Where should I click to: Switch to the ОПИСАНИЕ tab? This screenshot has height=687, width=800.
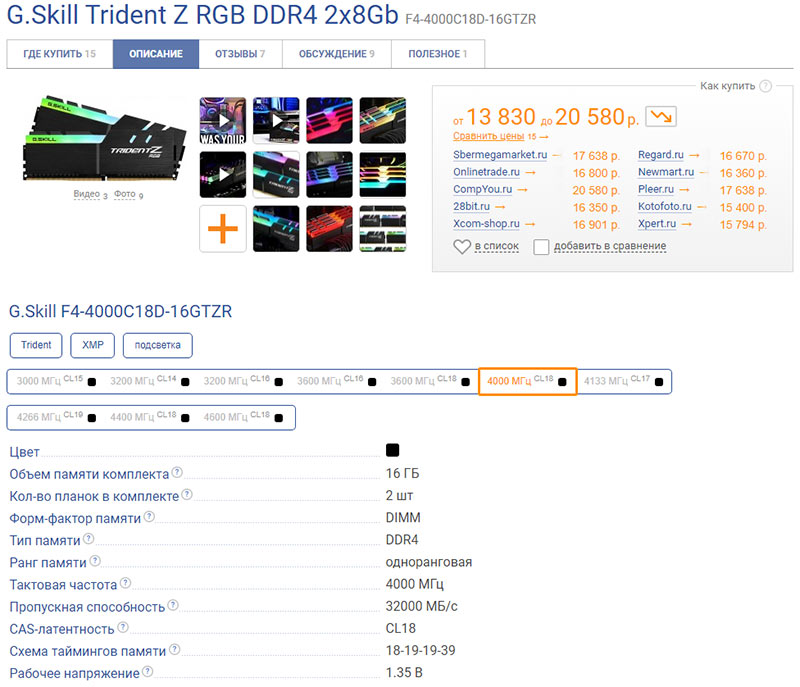pyautogui.click(x=156, y=54)
